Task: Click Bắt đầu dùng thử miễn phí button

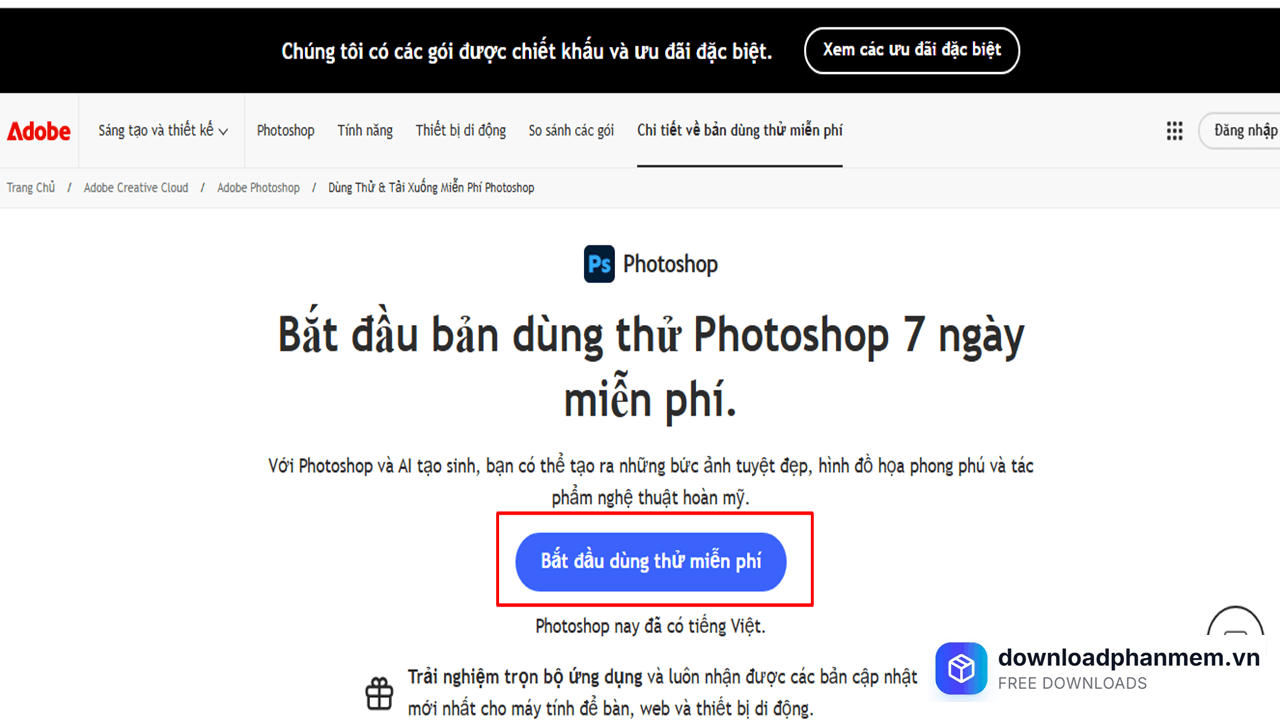Action: [651, 561]
